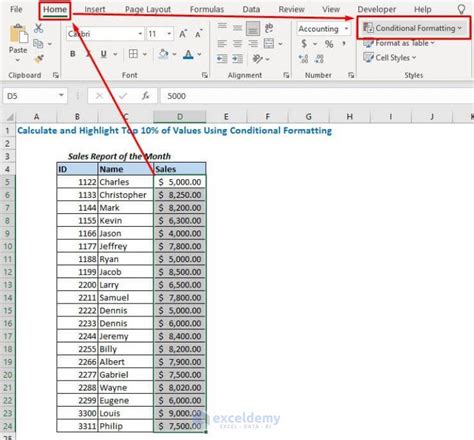The width and height of the screenshot is (474, 440).
Task: Click the Copy icon
Action: click(38, 44)
